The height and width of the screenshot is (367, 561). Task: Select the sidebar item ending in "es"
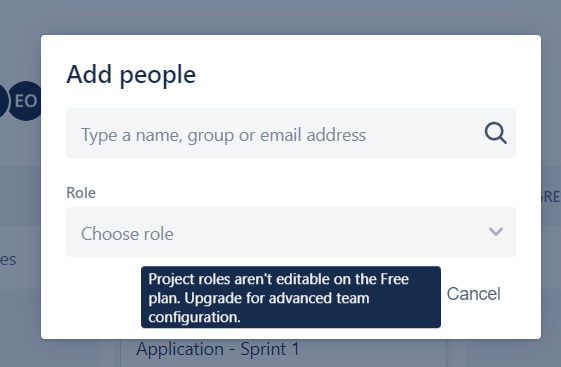[x=8, y=259]
